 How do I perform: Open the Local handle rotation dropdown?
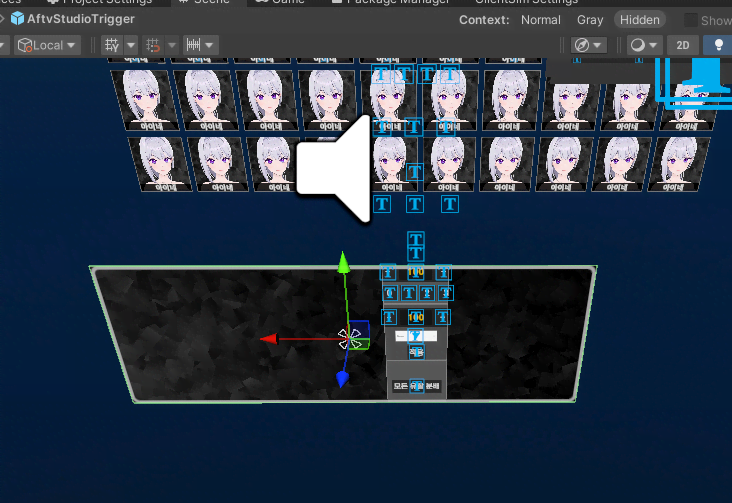coord(47,45)
